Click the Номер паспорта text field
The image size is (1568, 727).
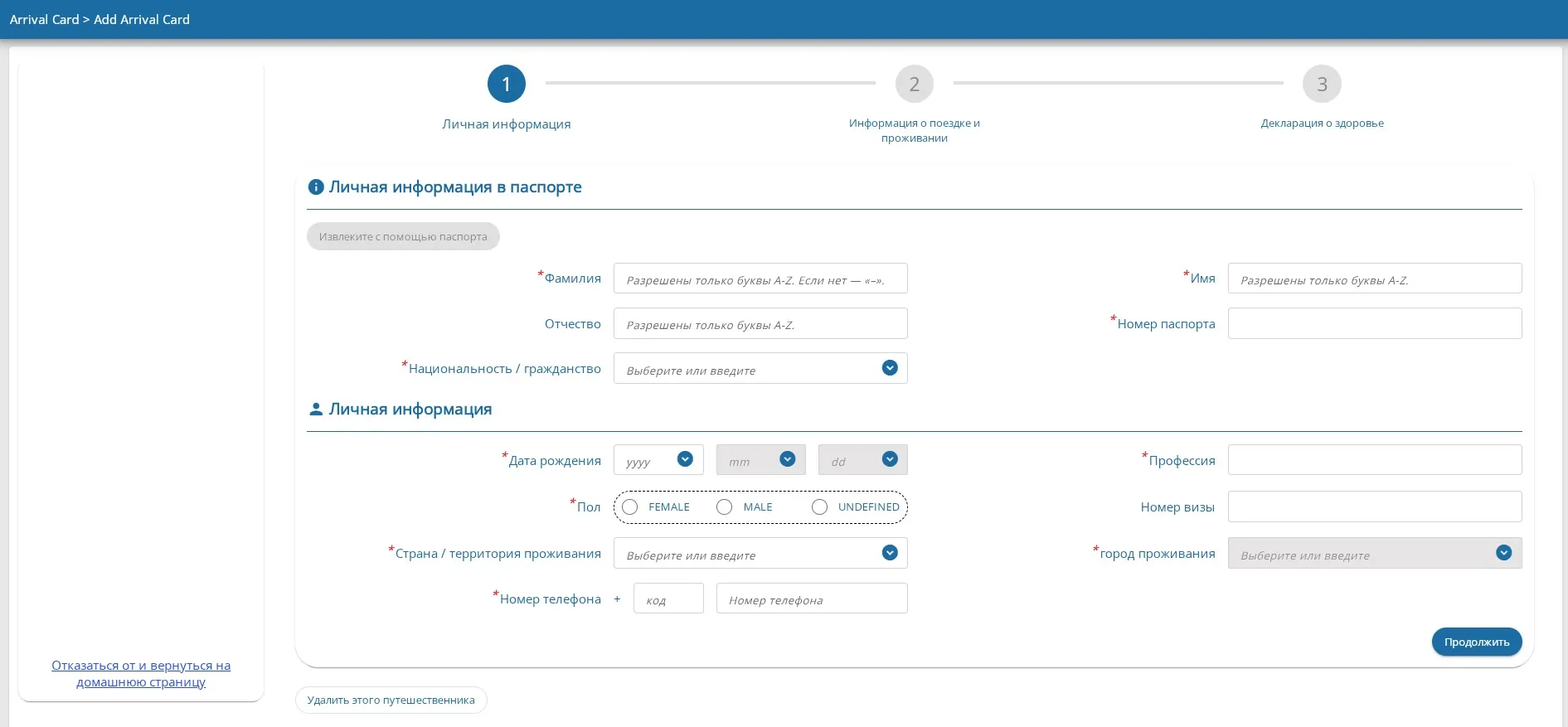pos(1374,323)
